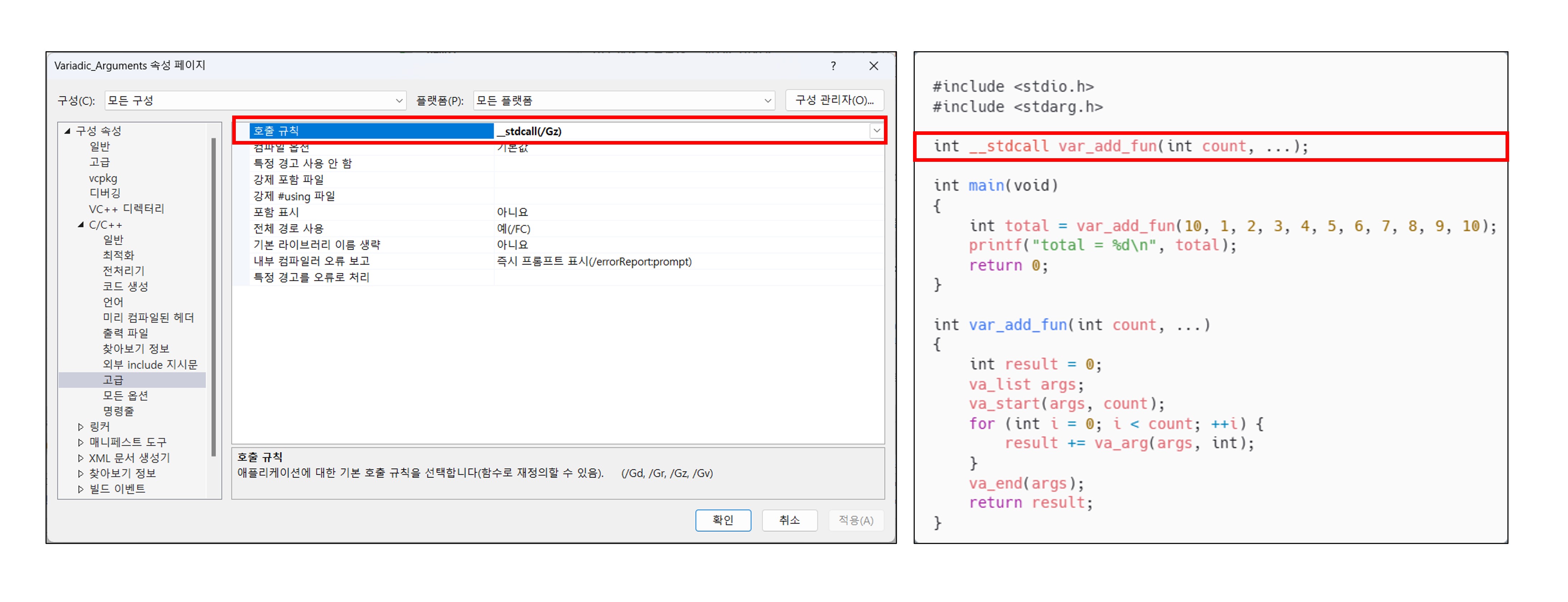Expand the 링커 tree node
Image resolution: width=1568 pixels, height=602 pixels.
pos(81,427)
